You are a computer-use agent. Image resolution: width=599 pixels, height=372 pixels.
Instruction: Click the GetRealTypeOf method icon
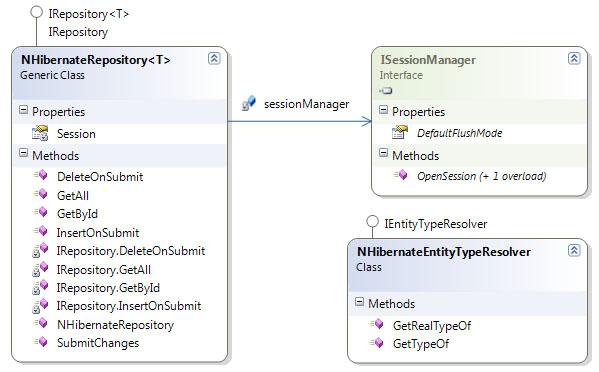tap(377, 325)
